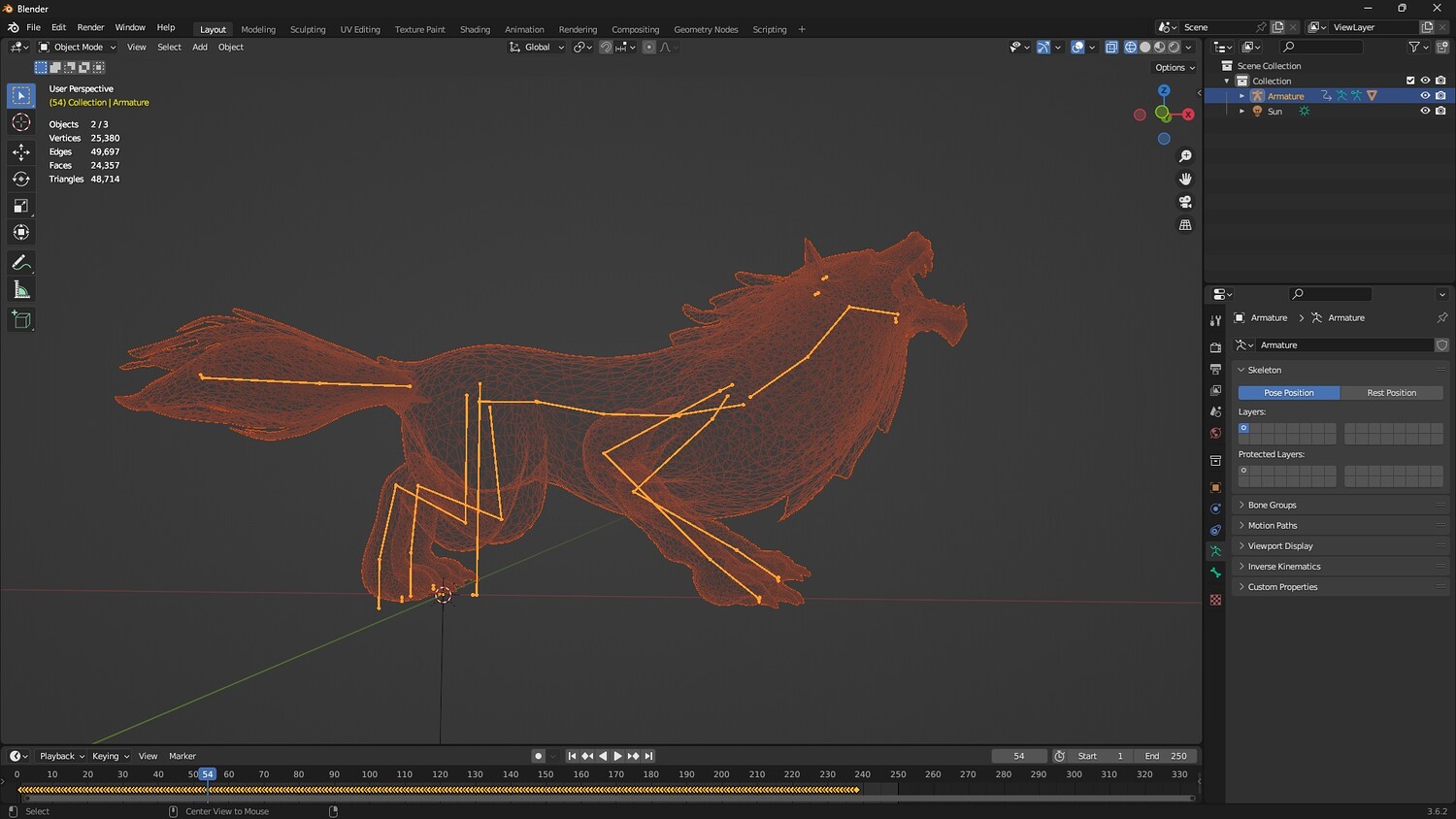Select the Select Box tool

tap(21, 95)
